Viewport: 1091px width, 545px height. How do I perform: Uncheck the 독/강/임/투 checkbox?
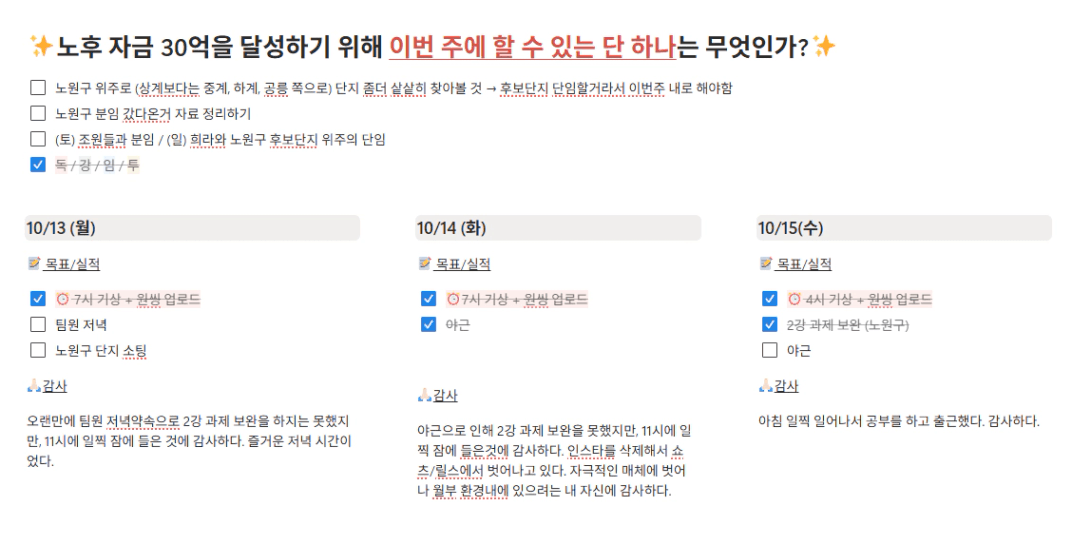[x=38, y=165]
